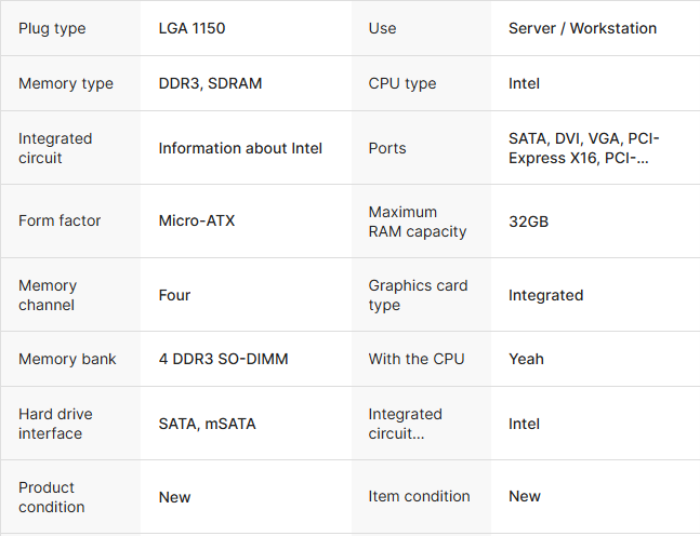
Task: Click the Micro-ATX form factor value
Action: [x=197, y=220]
